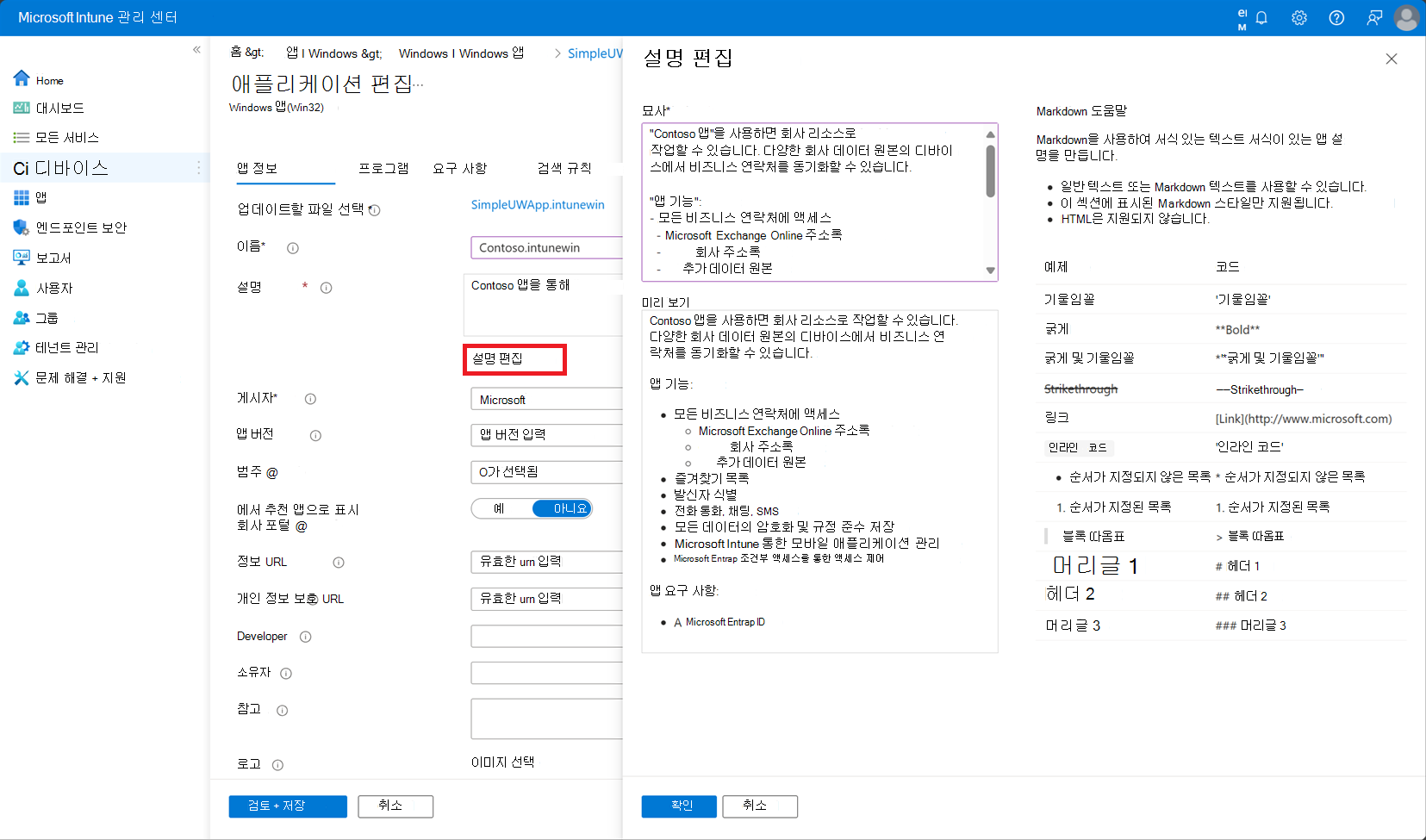Show info for 업데이트할 파일 선택
Image resolution: width=1426 pixels, height=840 pixels.
pyautogui.click(x=375, y=210)
